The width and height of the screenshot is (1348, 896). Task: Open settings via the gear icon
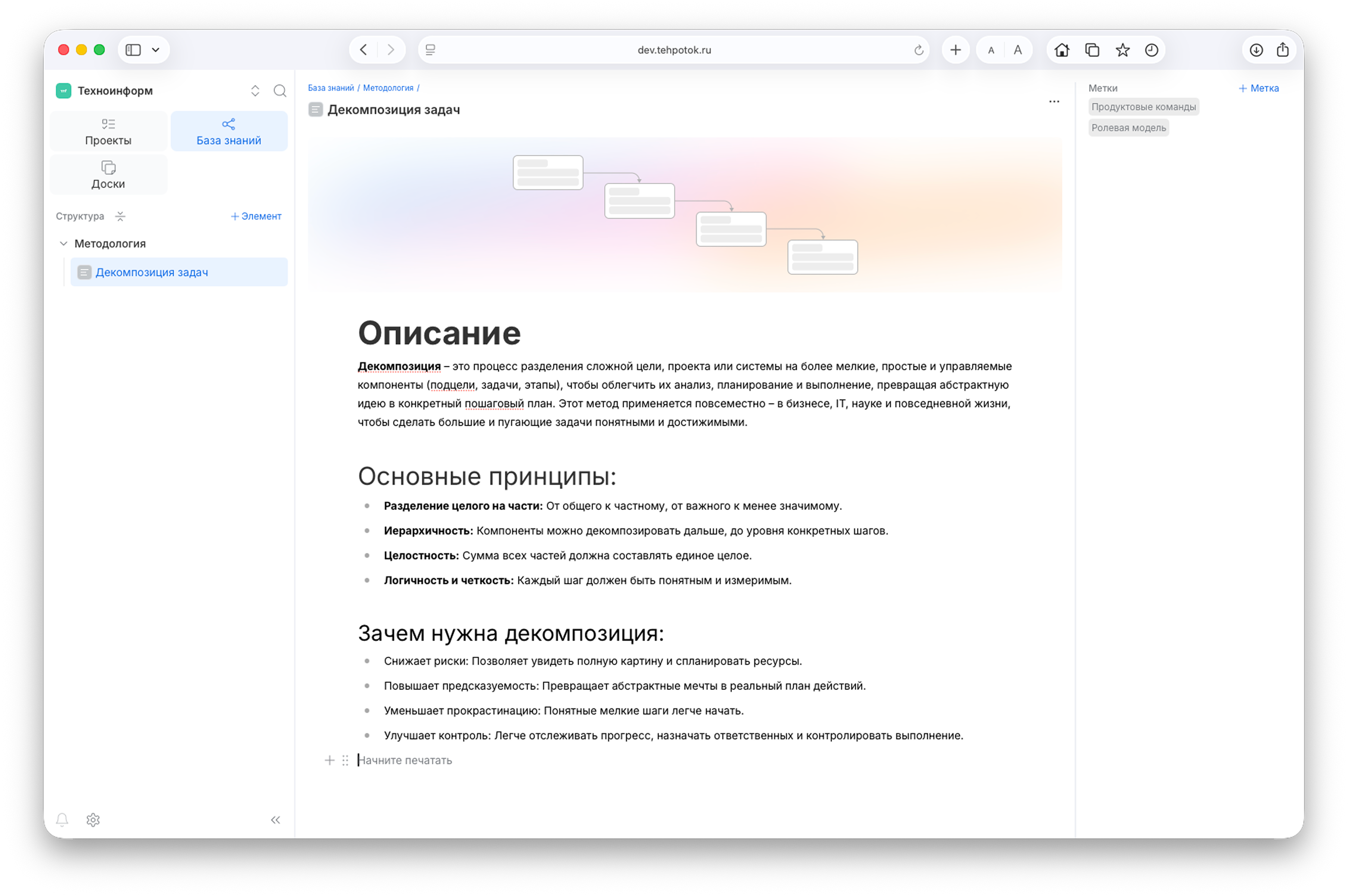93,819
